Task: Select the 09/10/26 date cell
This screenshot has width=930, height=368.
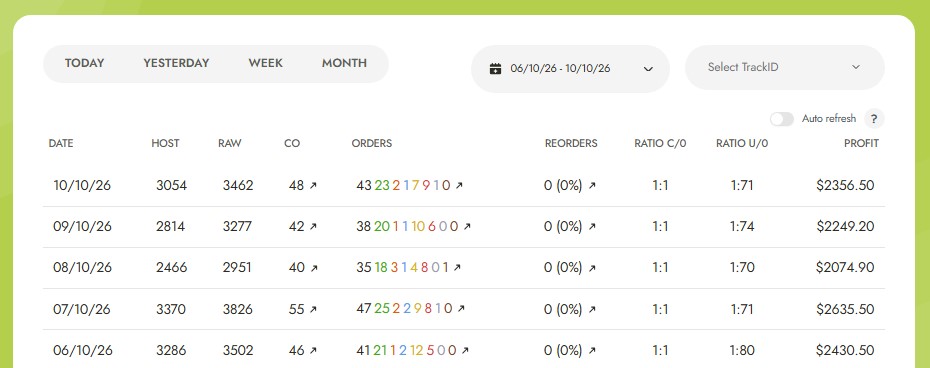Action: click(x=82, y=227)
